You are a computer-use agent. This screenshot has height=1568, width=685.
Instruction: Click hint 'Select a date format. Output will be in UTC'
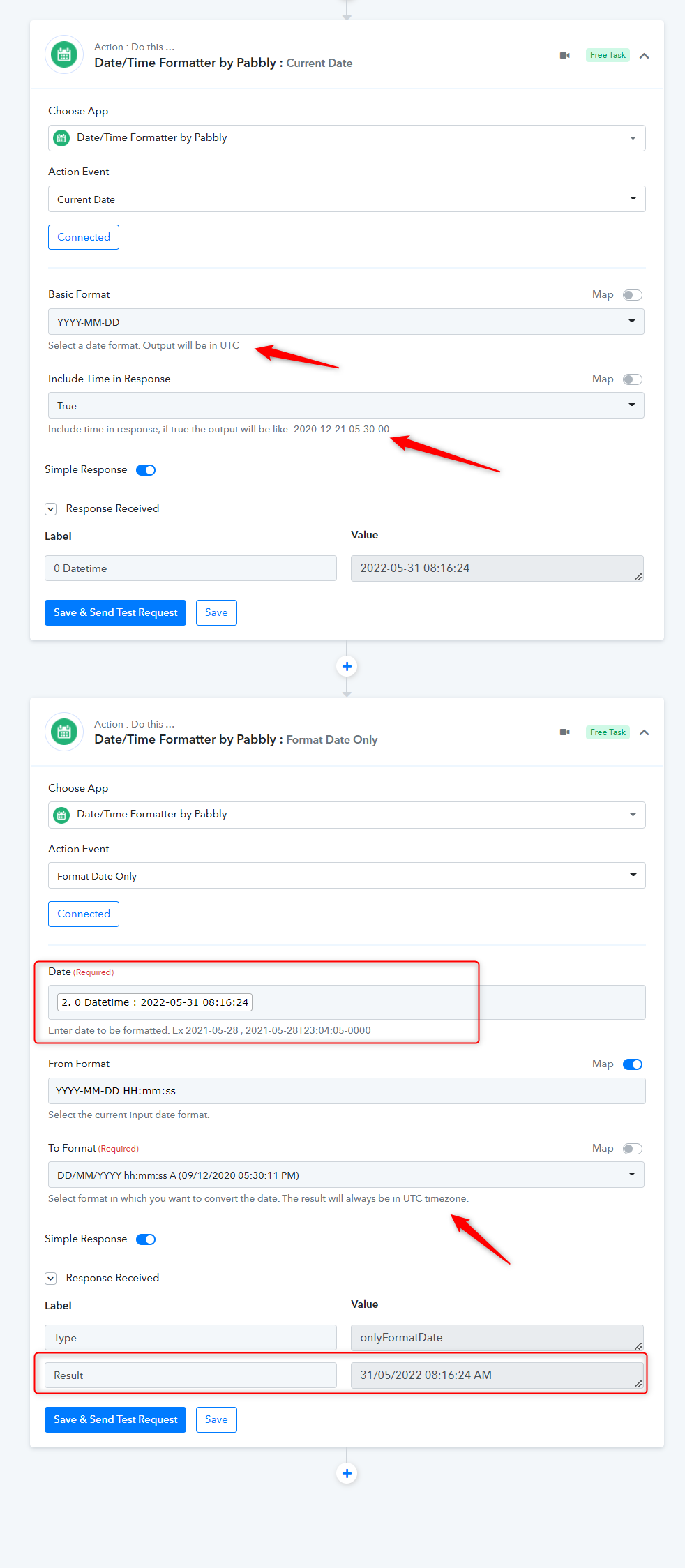tap(144, 345)
